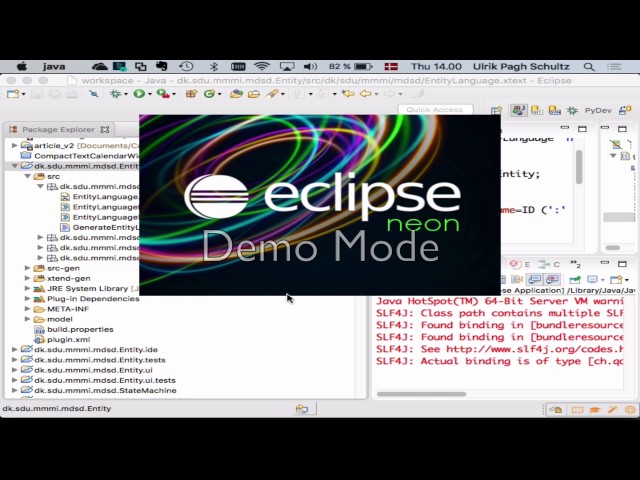640x480 pixels.
Task: Open the Apple menu
Action: tap(22, 67)
